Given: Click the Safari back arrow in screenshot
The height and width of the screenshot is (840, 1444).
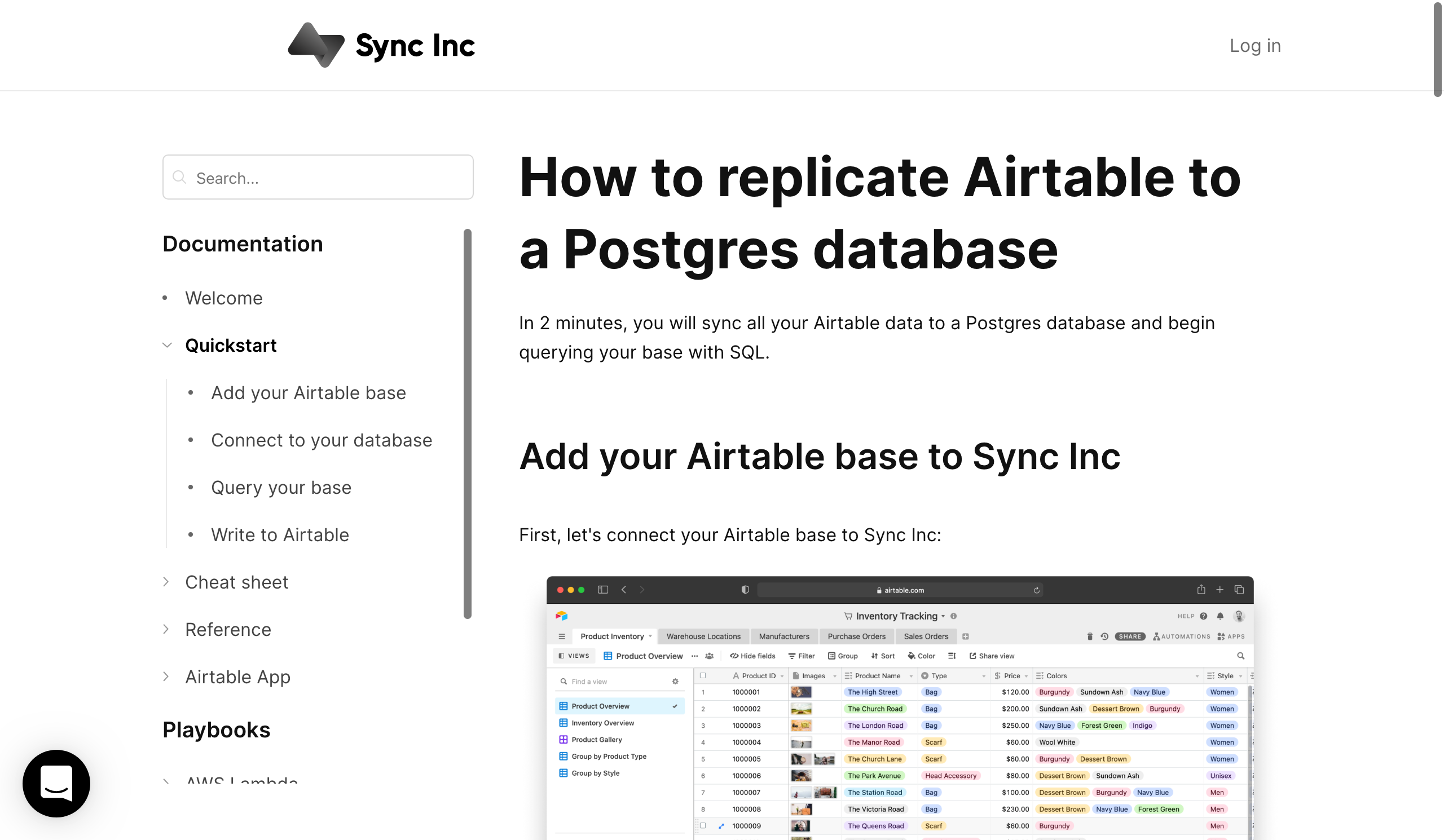Looking at the screenshot, I should (624, 590).
